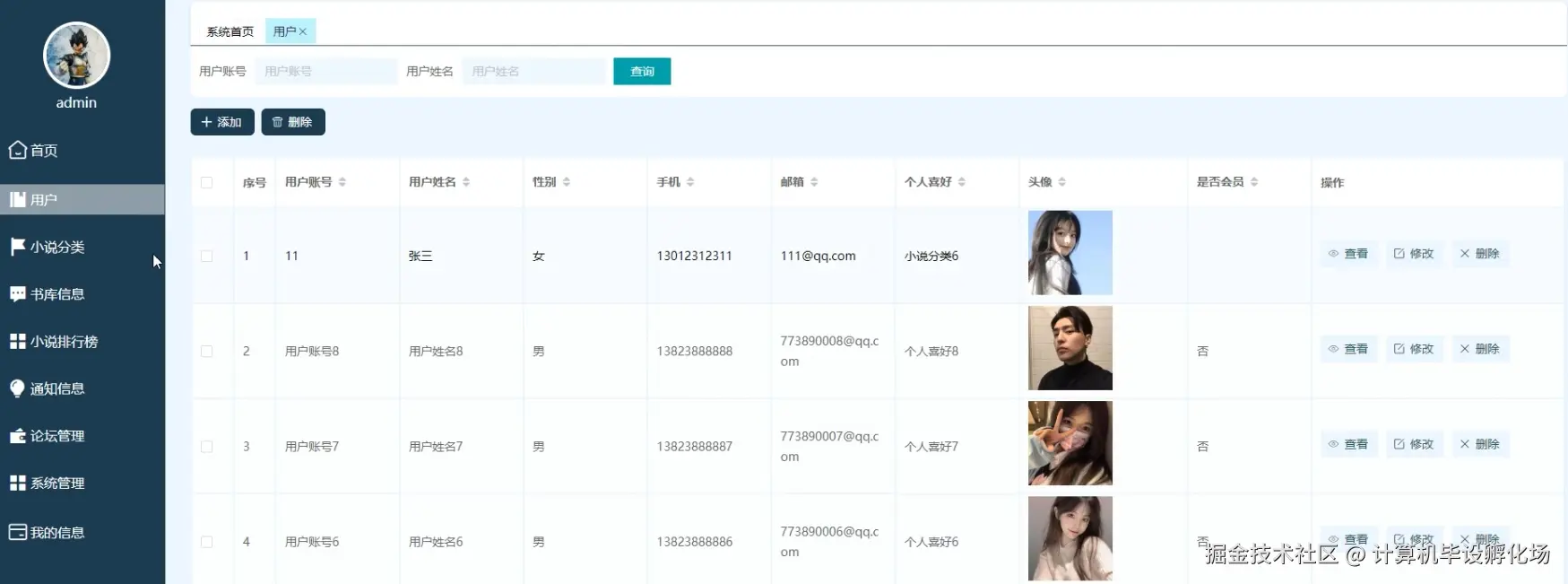This screenshot has width=1568, height=584.
Task: Click phone number 13823888886
Action: pos(694,541)
